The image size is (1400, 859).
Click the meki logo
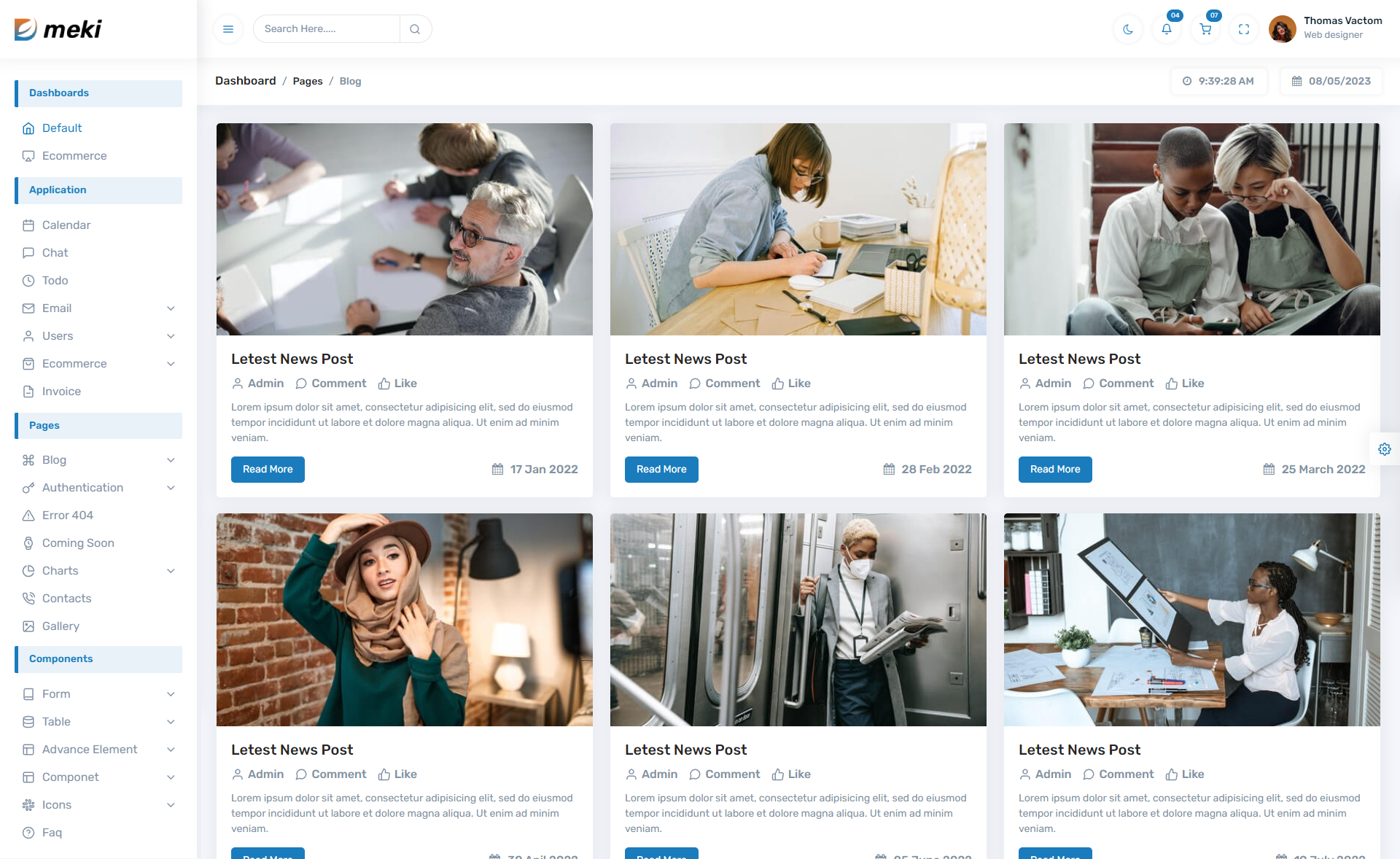coord(58,29)
